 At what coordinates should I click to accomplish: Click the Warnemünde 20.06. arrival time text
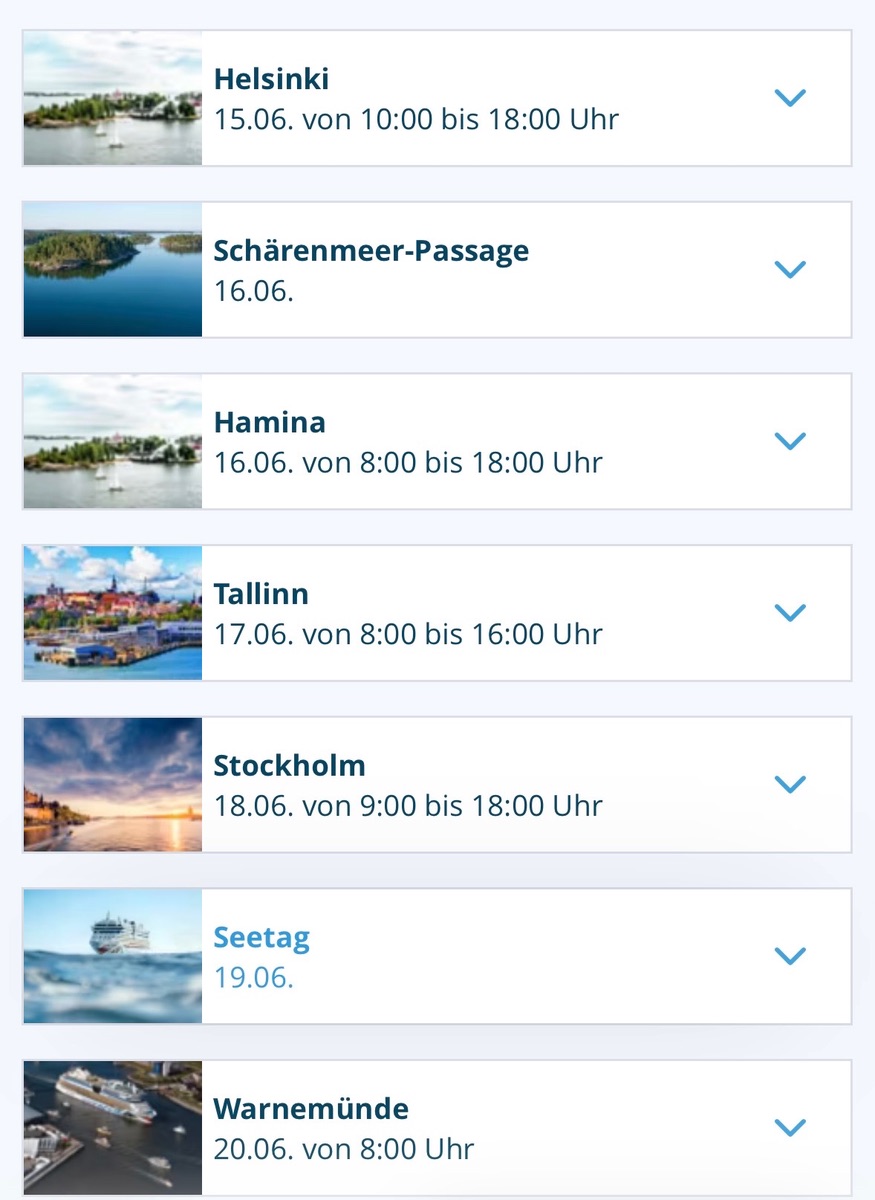[344, 1149]
